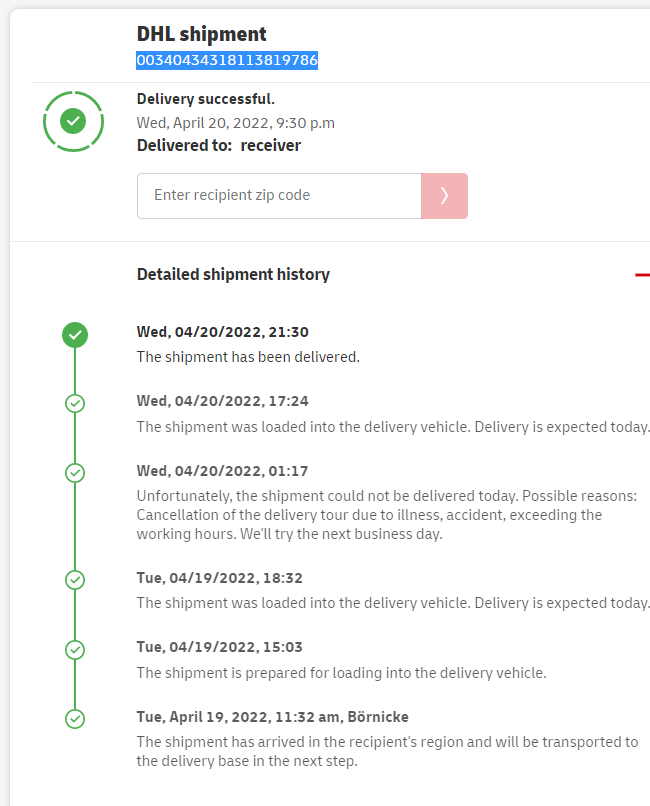Click the Detailed shipment history heading
Screen dimensions: 650x806
[x=233, y=274]
